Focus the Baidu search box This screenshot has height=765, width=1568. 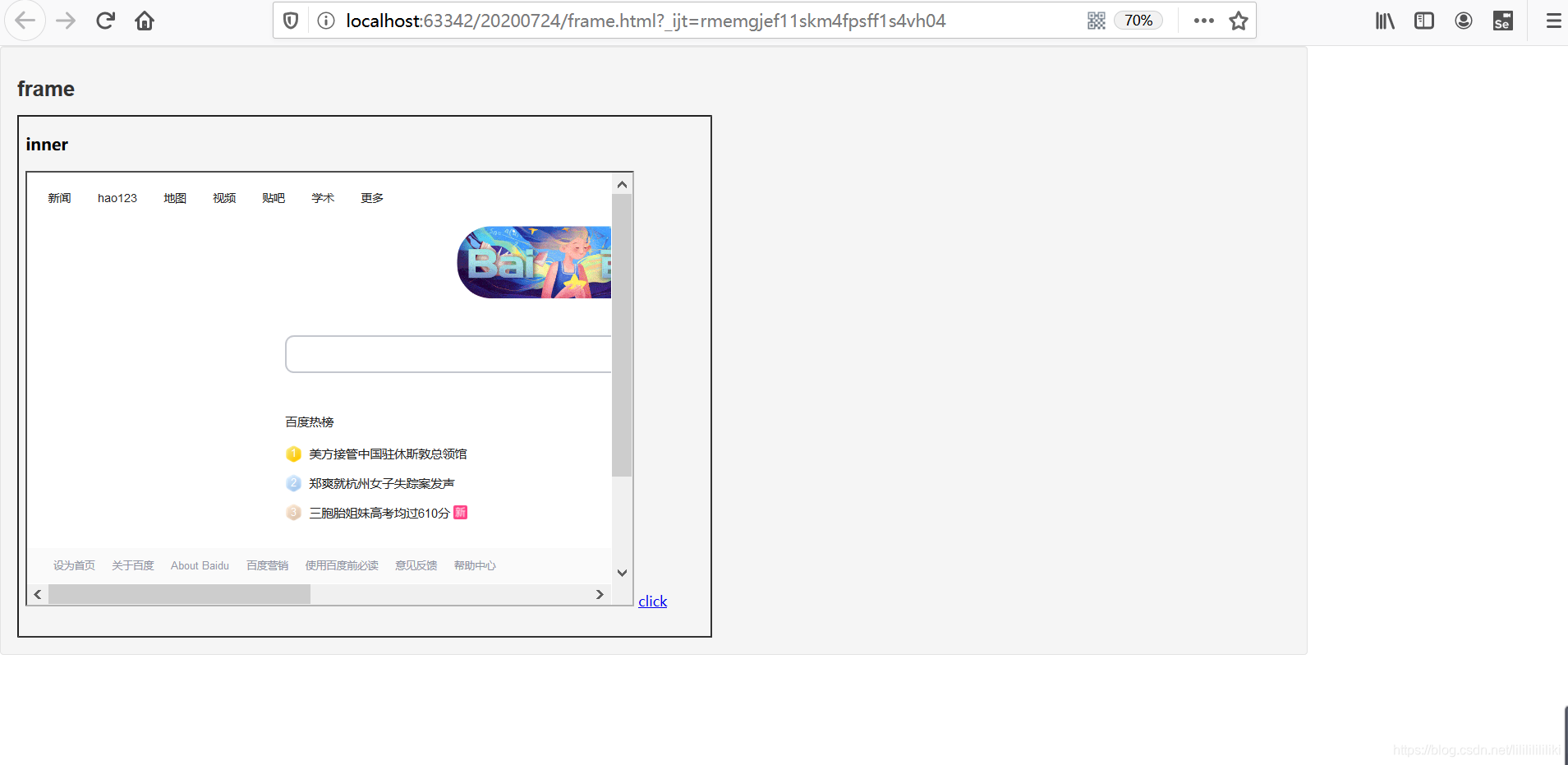coord(448,354)
